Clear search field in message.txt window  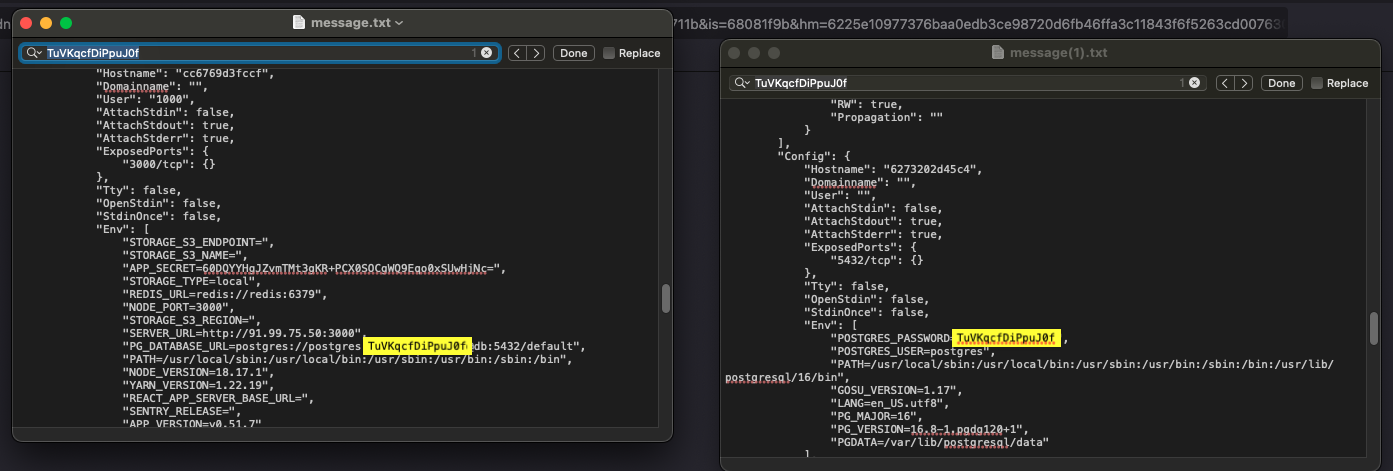(486, 53)
